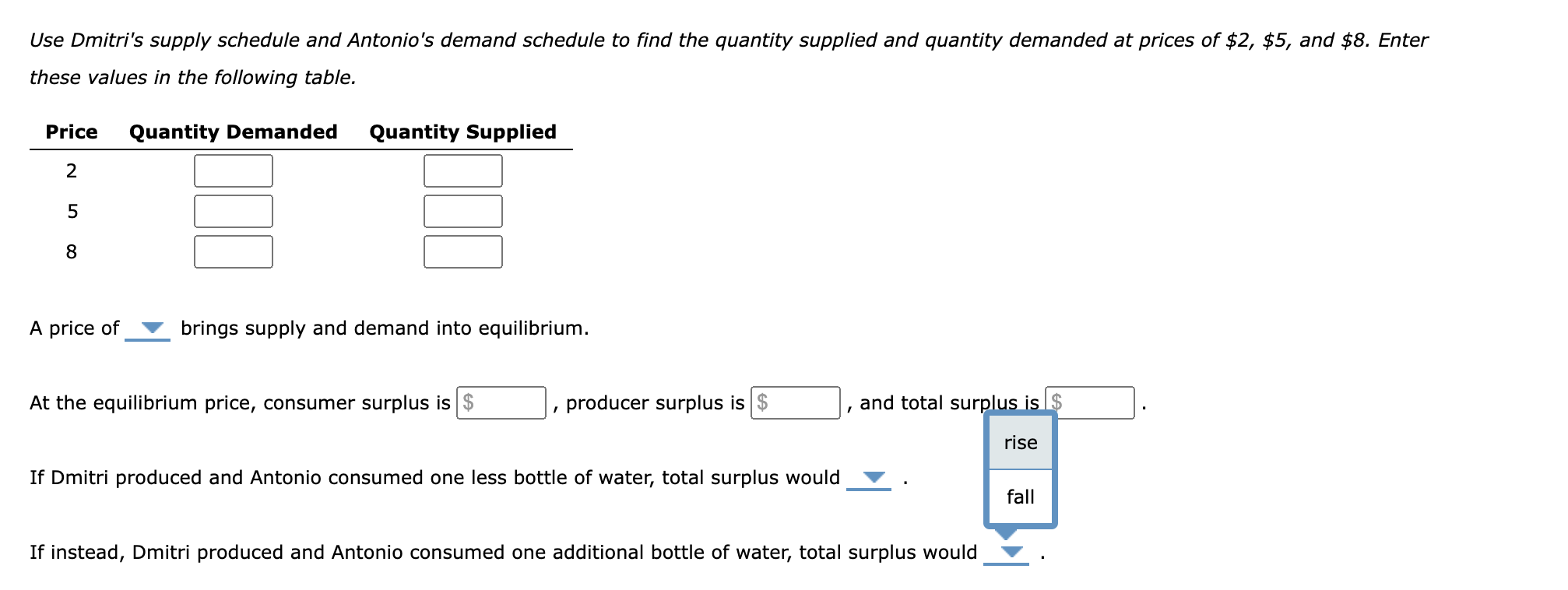This screenshot has height=590, width=1568.
Task: Click the highlighted rise option in the list
Action: coord(1020,442)
